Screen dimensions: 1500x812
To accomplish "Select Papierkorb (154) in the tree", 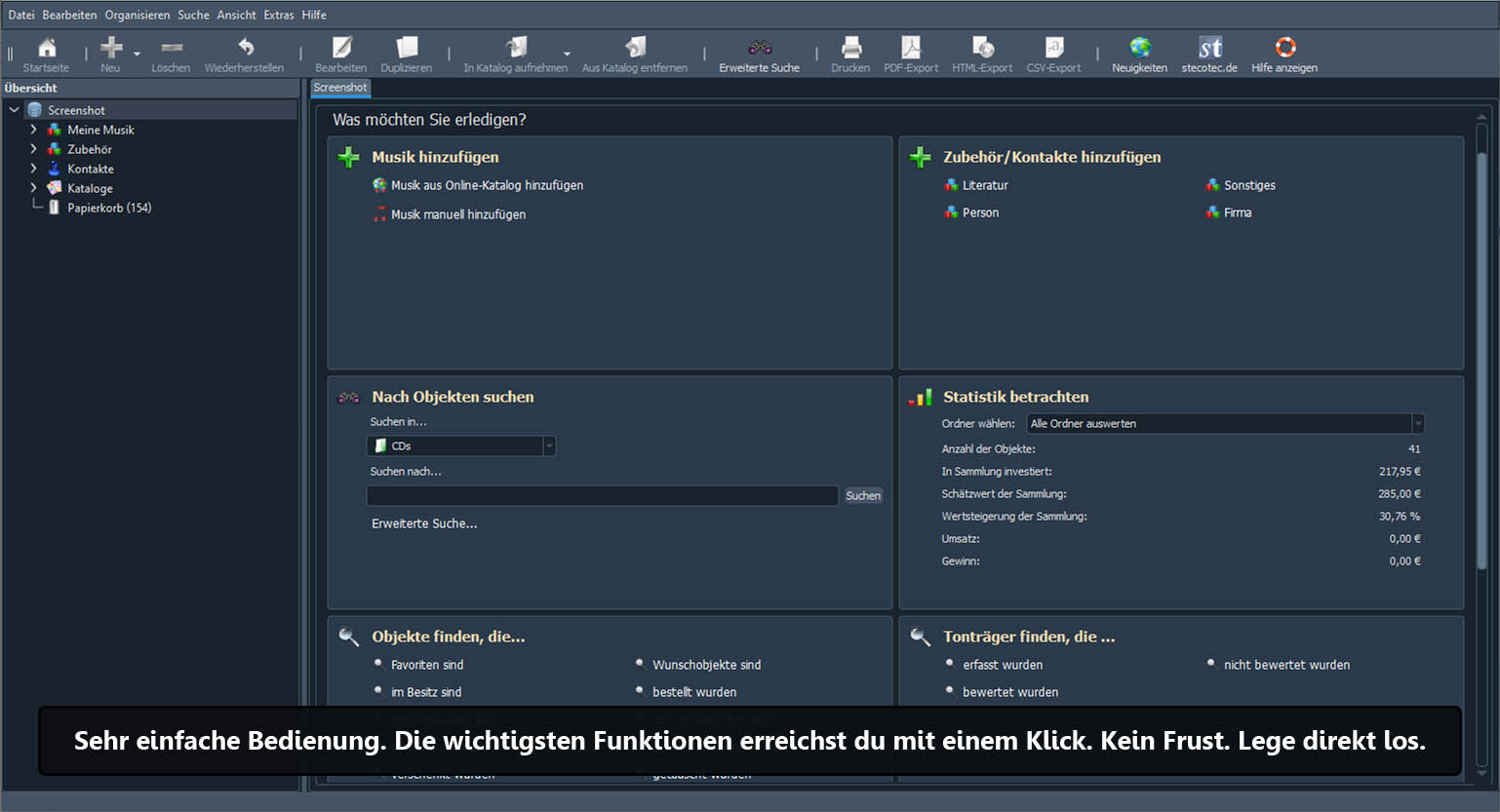I will pyautogui.click(x=109, y=208).
